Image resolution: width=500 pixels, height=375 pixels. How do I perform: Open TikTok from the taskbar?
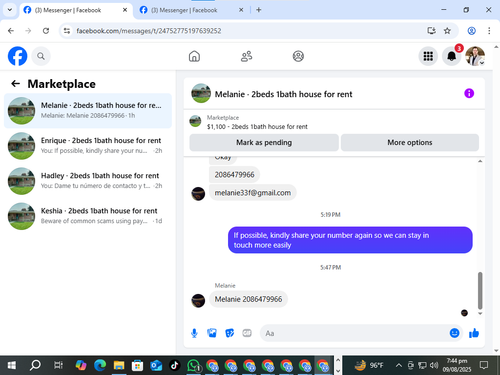pos(174,365)
